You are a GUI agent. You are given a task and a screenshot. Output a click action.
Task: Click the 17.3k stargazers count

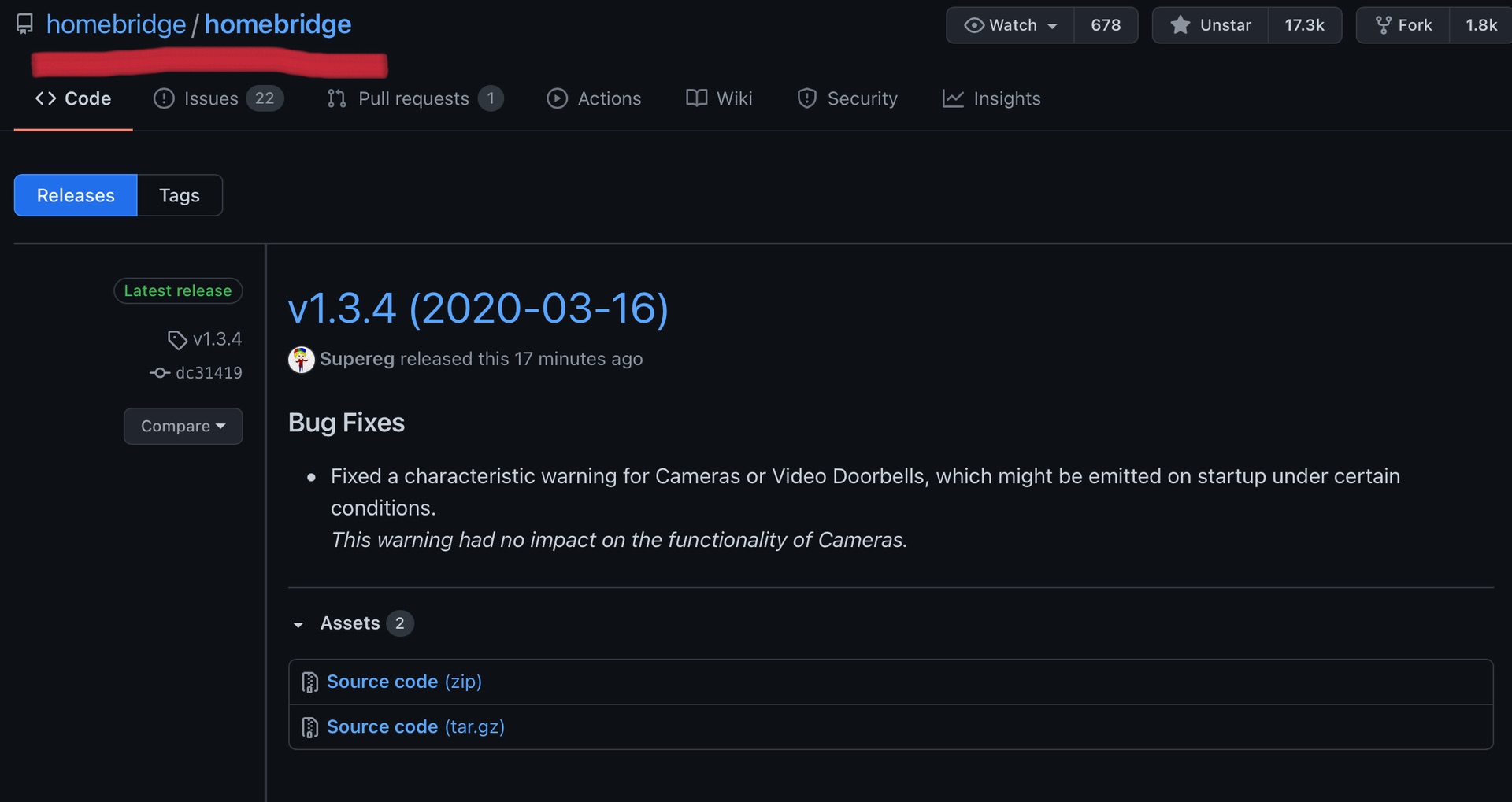coord(1304,25)
